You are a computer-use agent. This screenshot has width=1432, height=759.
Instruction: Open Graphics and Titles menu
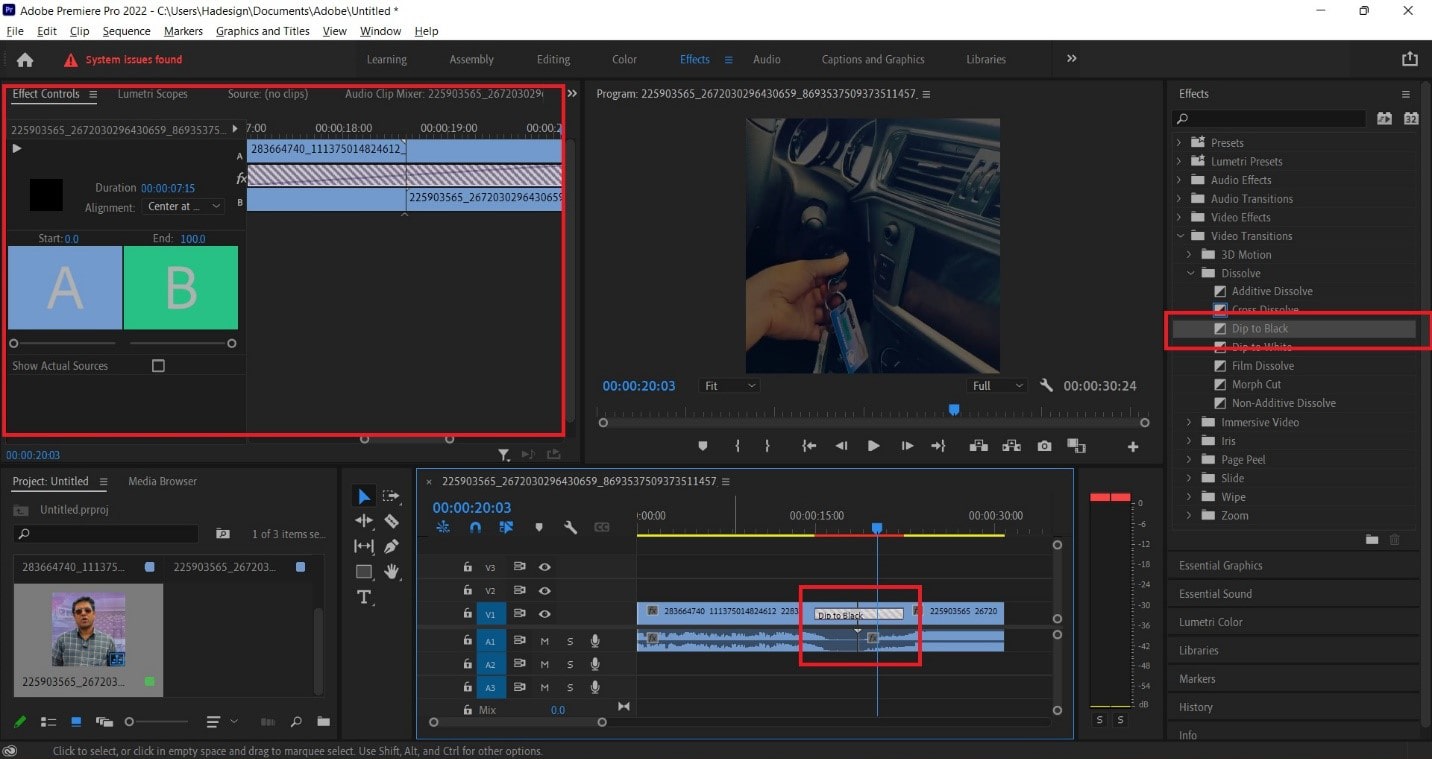coord(263,31)
